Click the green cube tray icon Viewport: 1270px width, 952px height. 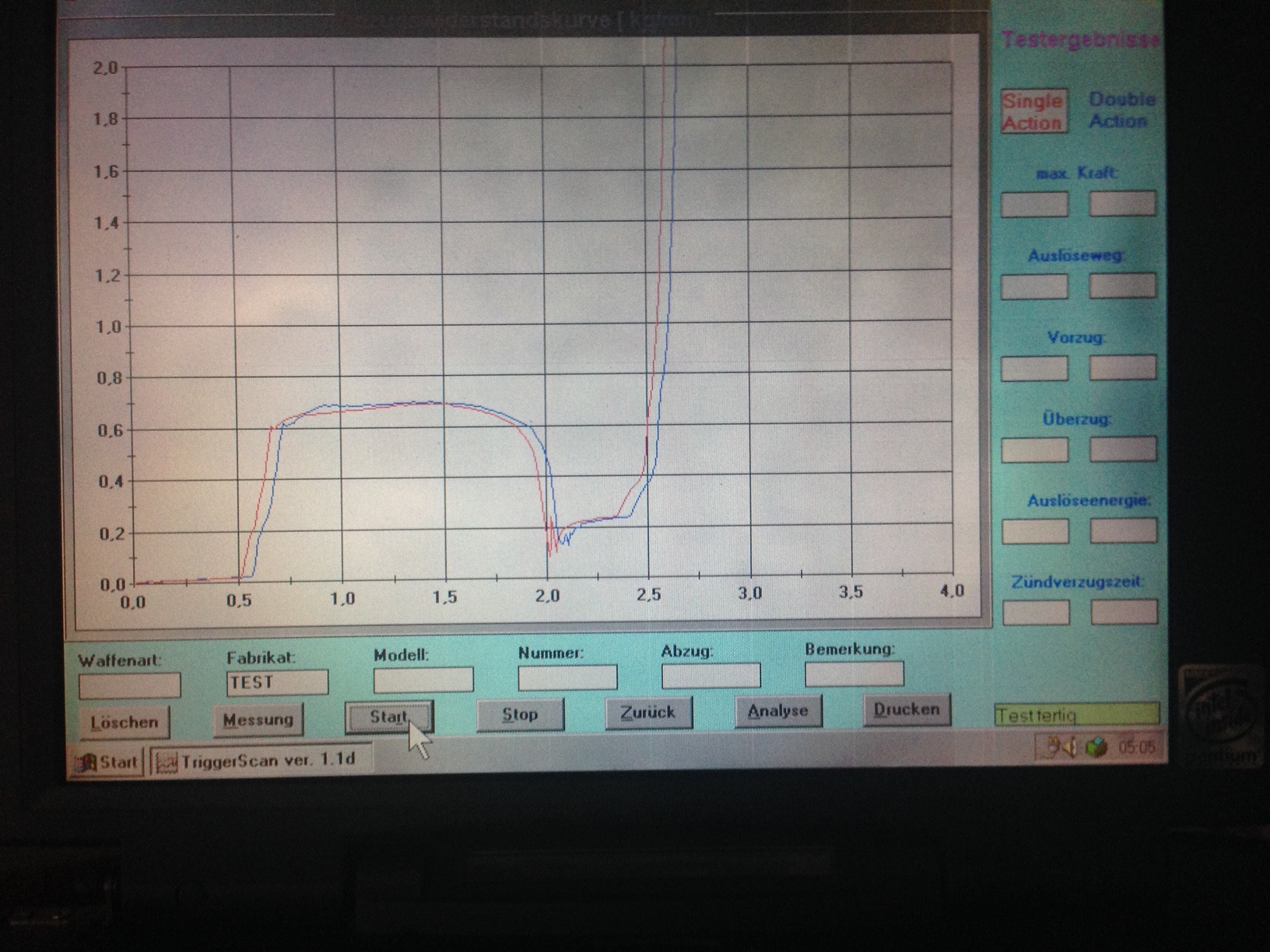1096,747
